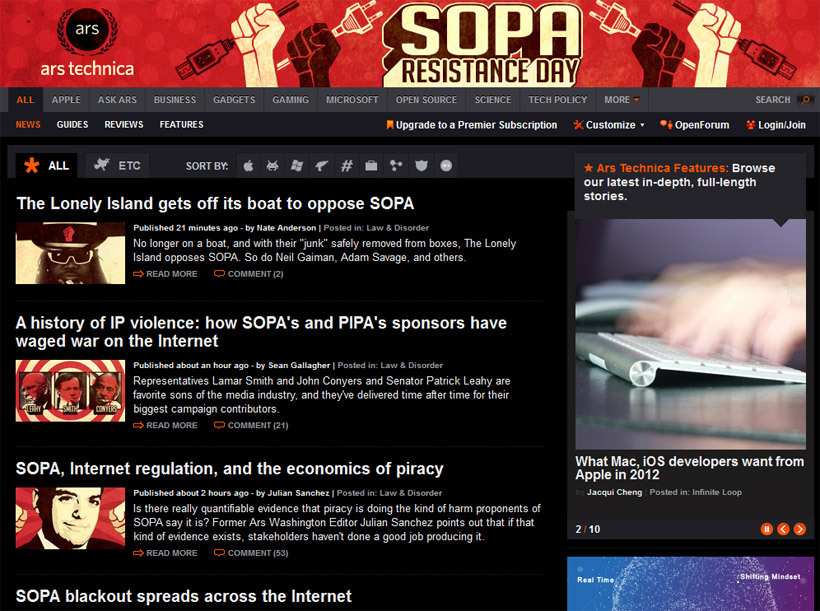Open the Customize dropdown

(610, 125)
